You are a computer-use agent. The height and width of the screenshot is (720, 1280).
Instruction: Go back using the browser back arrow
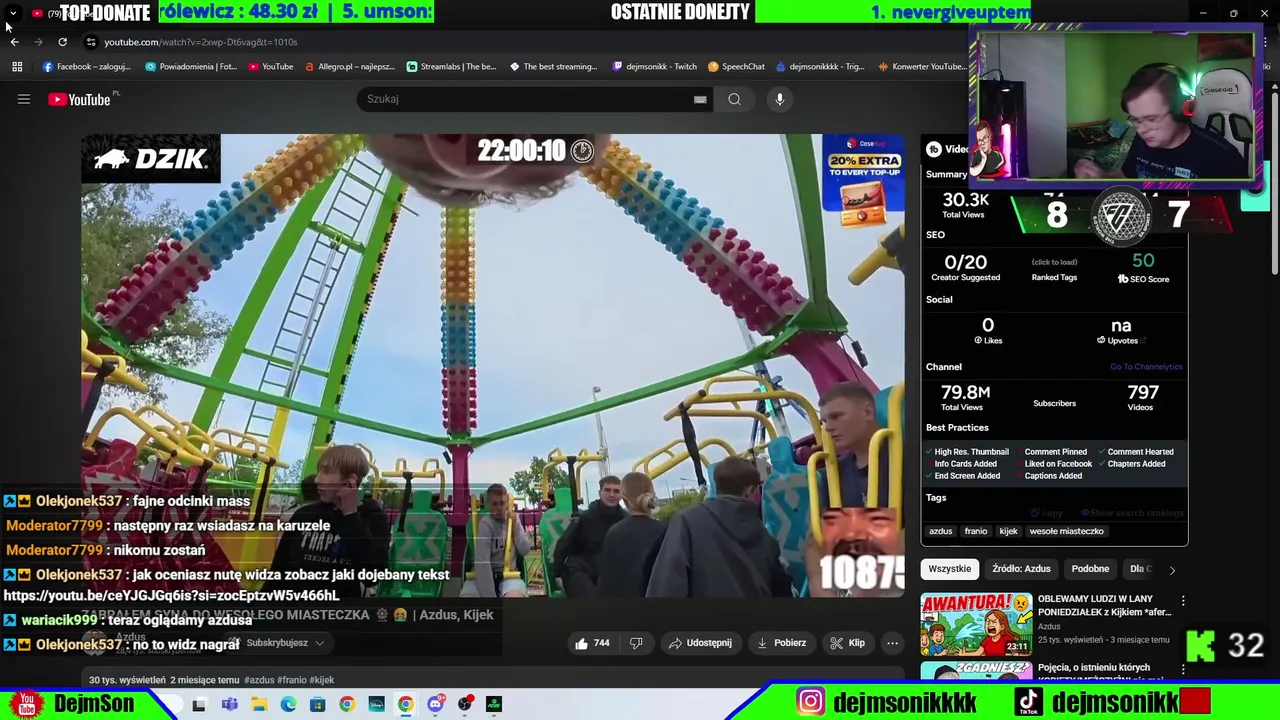click(x=14, y=42)
